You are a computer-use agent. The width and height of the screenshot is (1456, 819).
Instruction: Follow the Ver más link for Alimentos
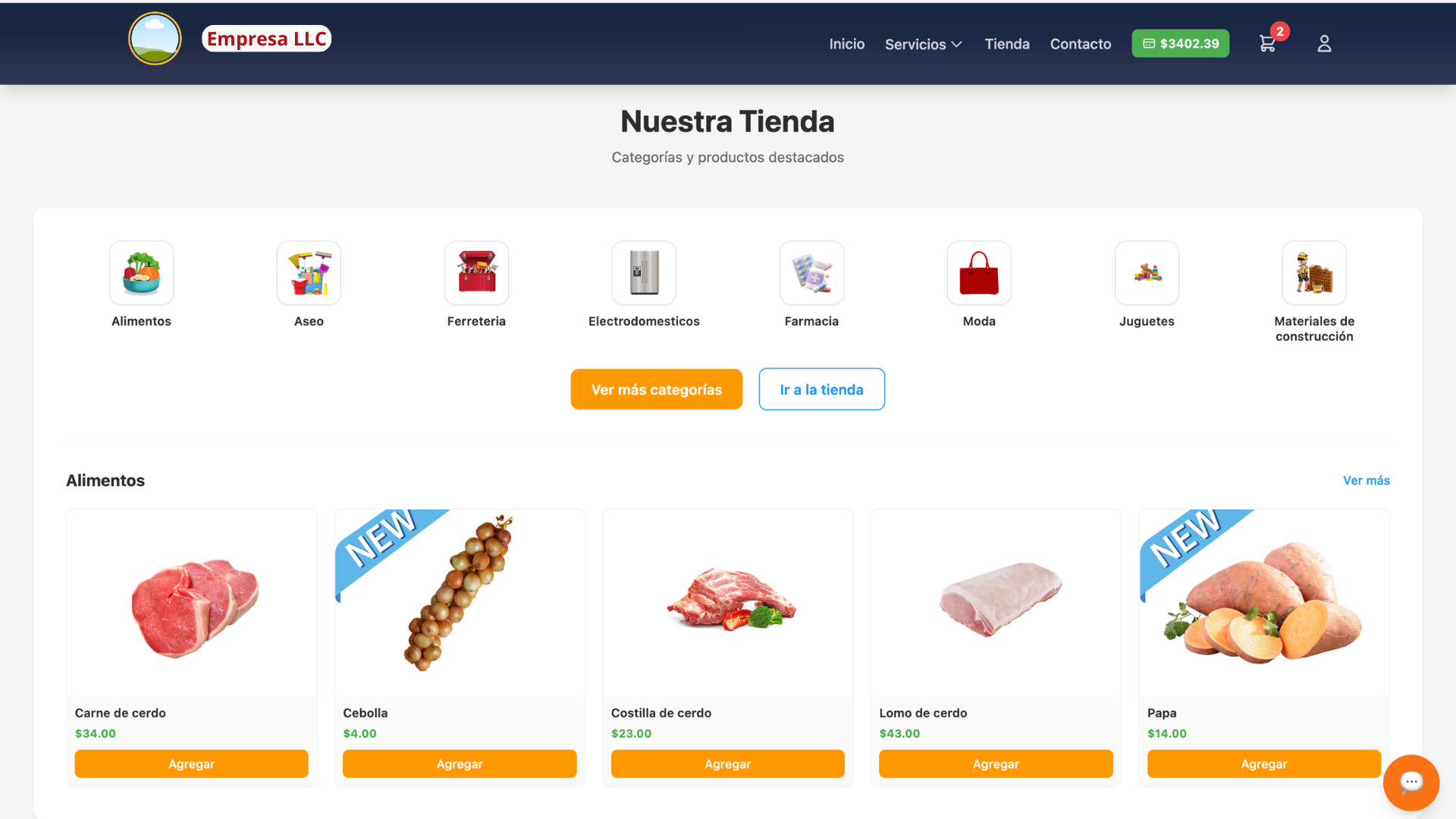click(1367, 481)
